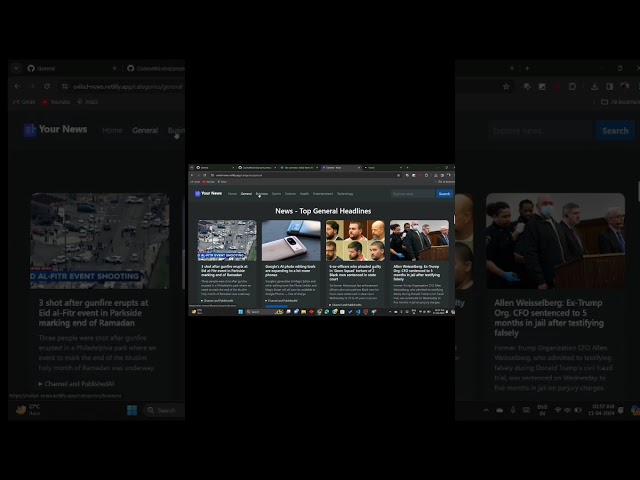Open Task View on the taskbar
Viewport: 640px width, 480px height.
click(x=288, y=311)
